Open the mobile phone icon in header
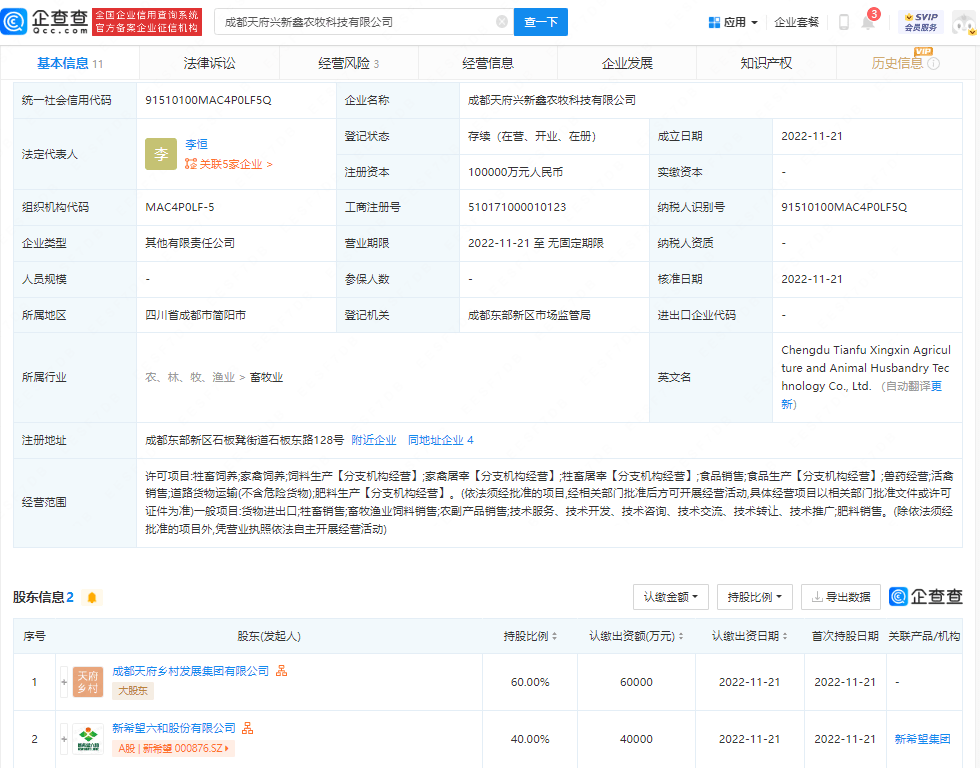Screen dimensions: 980x768 coord(843,22)
